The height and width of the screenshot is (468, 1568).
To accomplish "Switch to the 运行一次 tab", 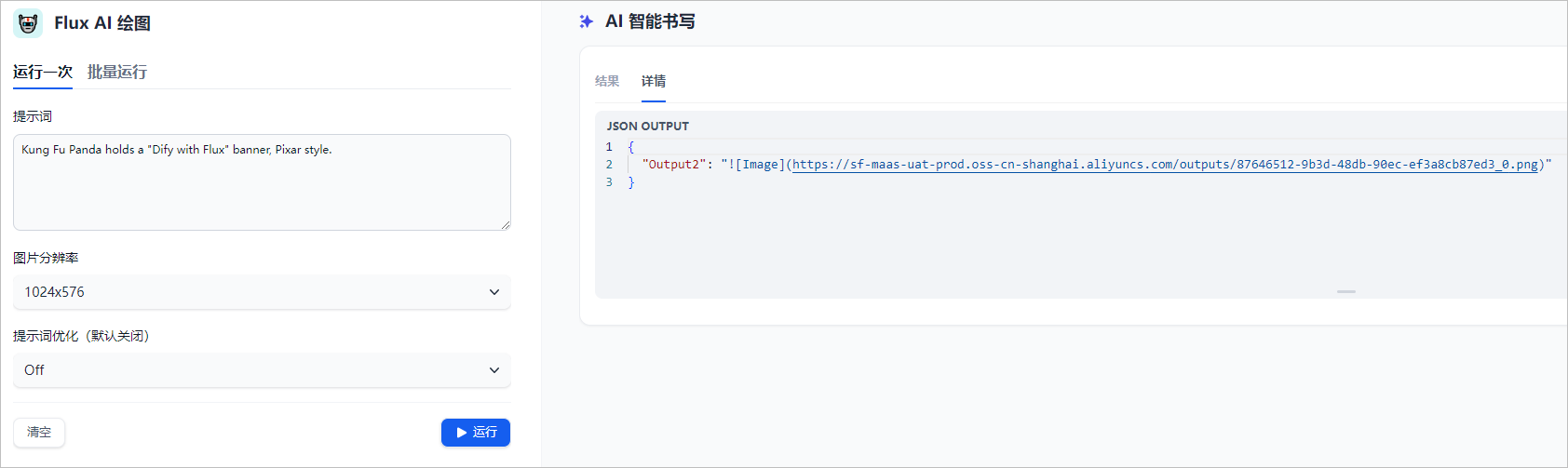I will pos(43,72).
